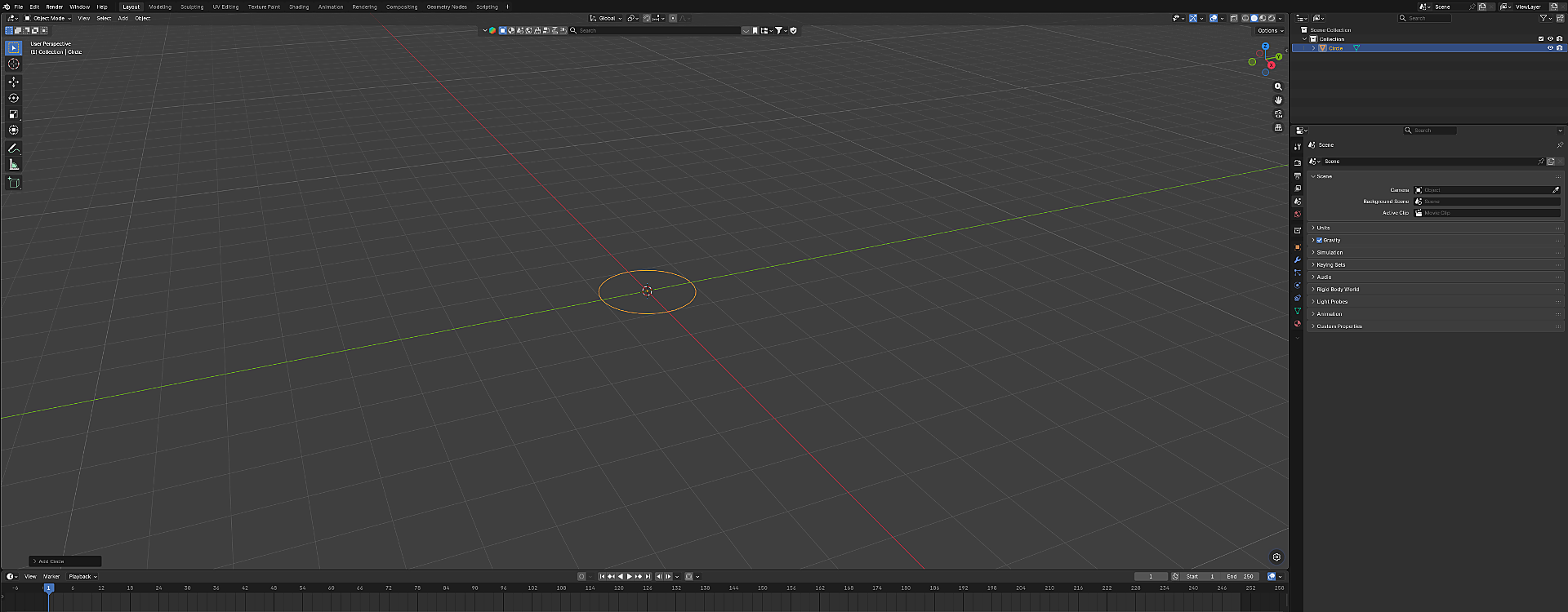Viewport: 1568px width, 612px height.
Task: Toggle the camera view icon
Action: (1278, 114)
